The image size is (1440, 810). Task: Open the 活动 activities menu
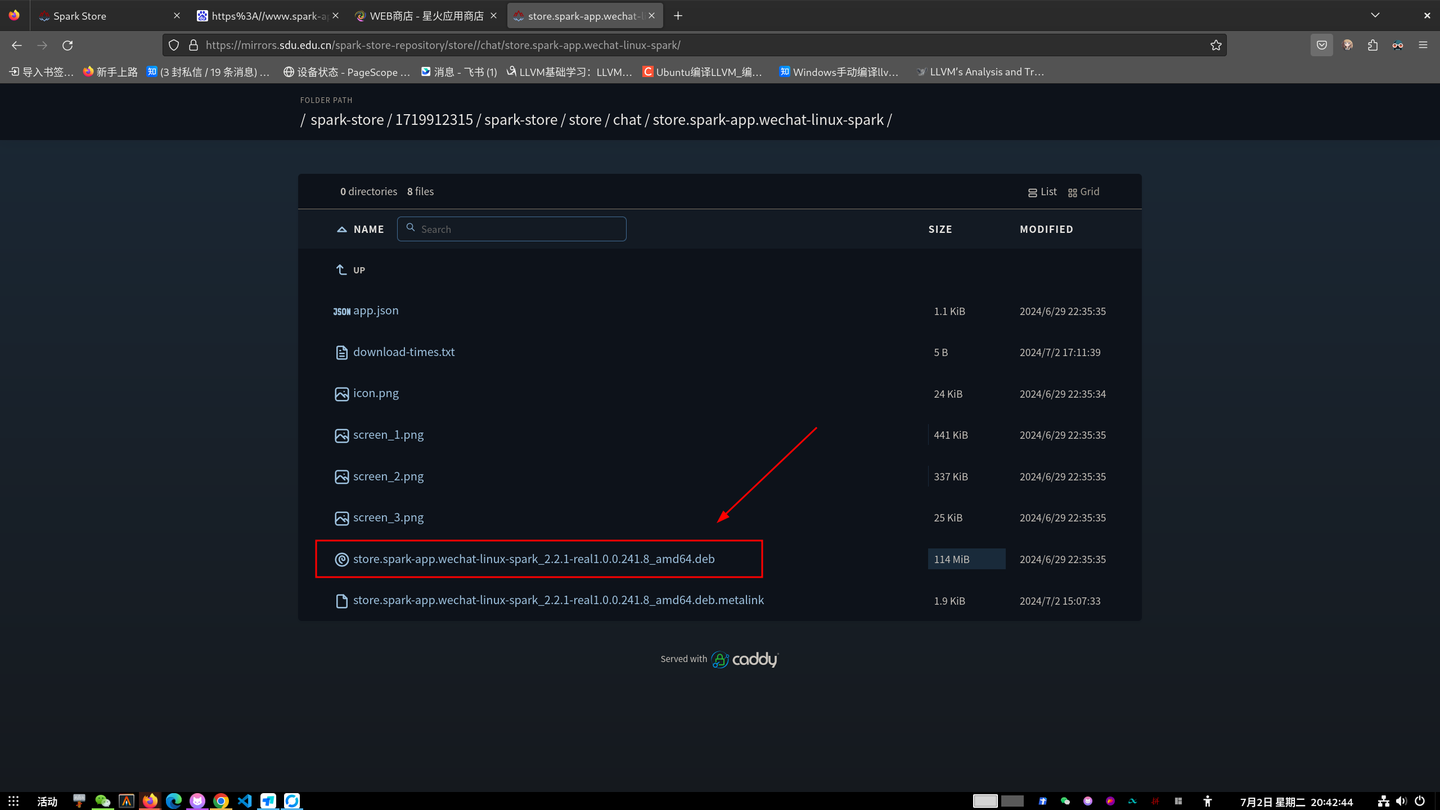click(x=45, y=800)
